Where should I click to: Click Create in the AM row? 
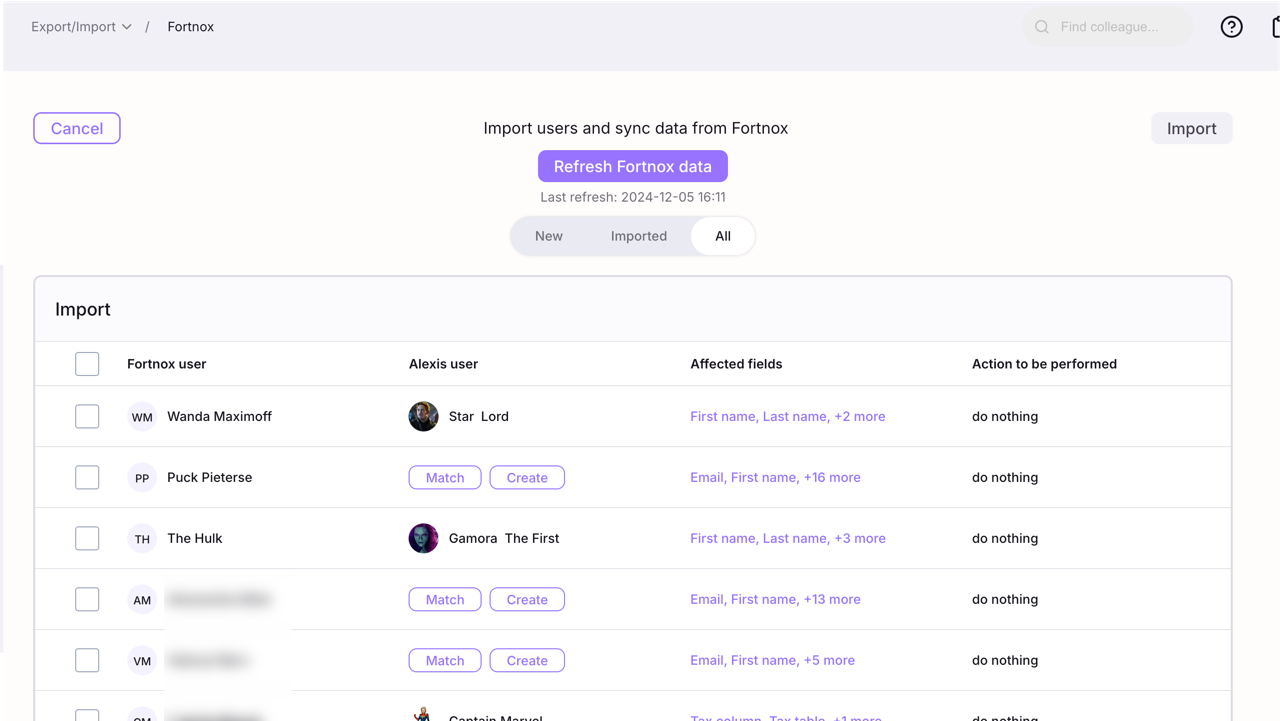[x=527, y=600]
